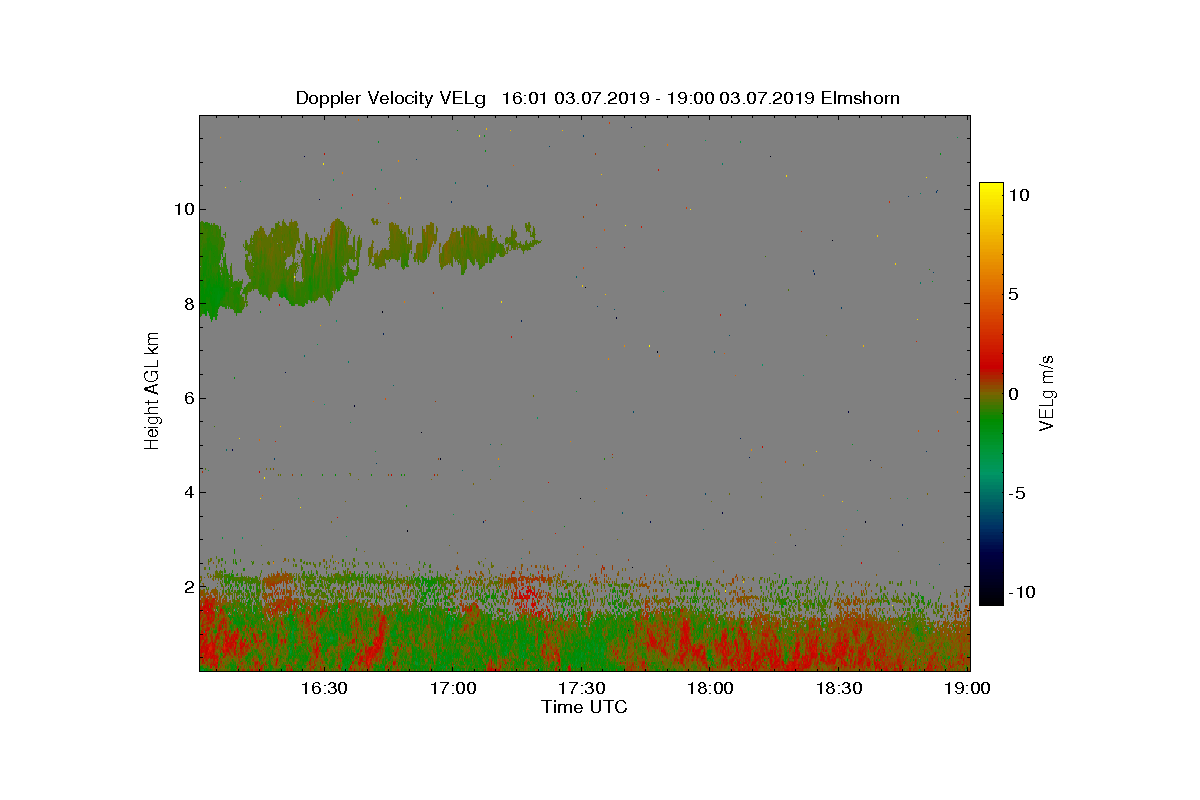Click the 16:30 time tick label
Screen dimensions: 1200x800
(x=324, y=688)
